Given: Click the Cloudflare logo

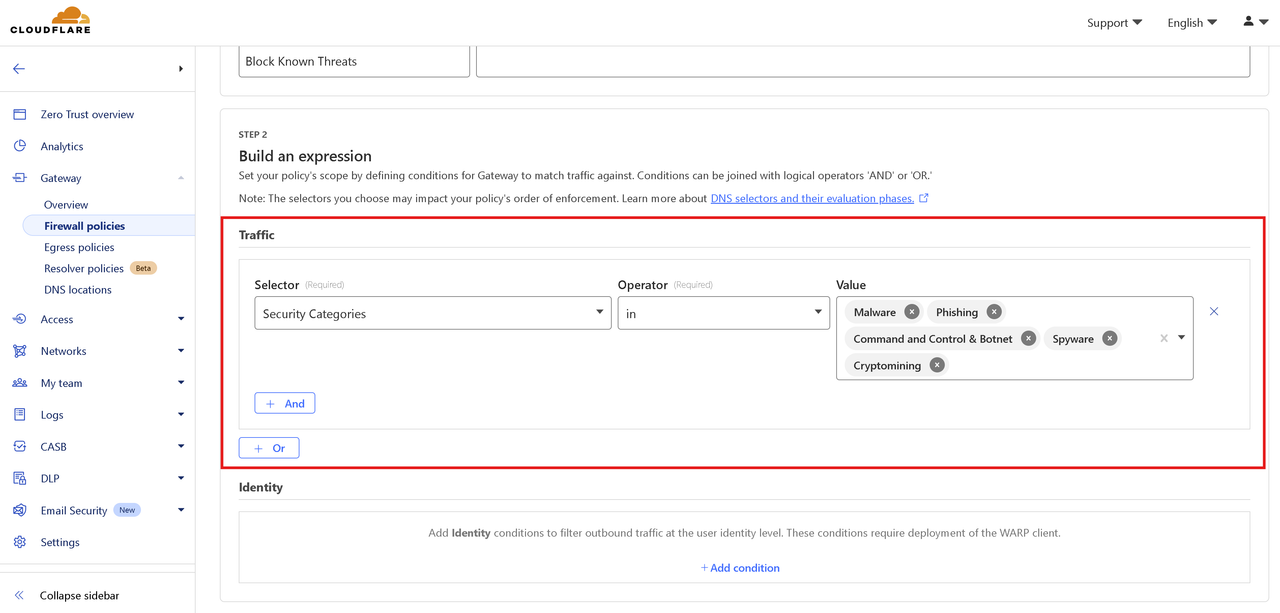Looking at the screenshot, I should pyautogui.click(x=50, y=21).
